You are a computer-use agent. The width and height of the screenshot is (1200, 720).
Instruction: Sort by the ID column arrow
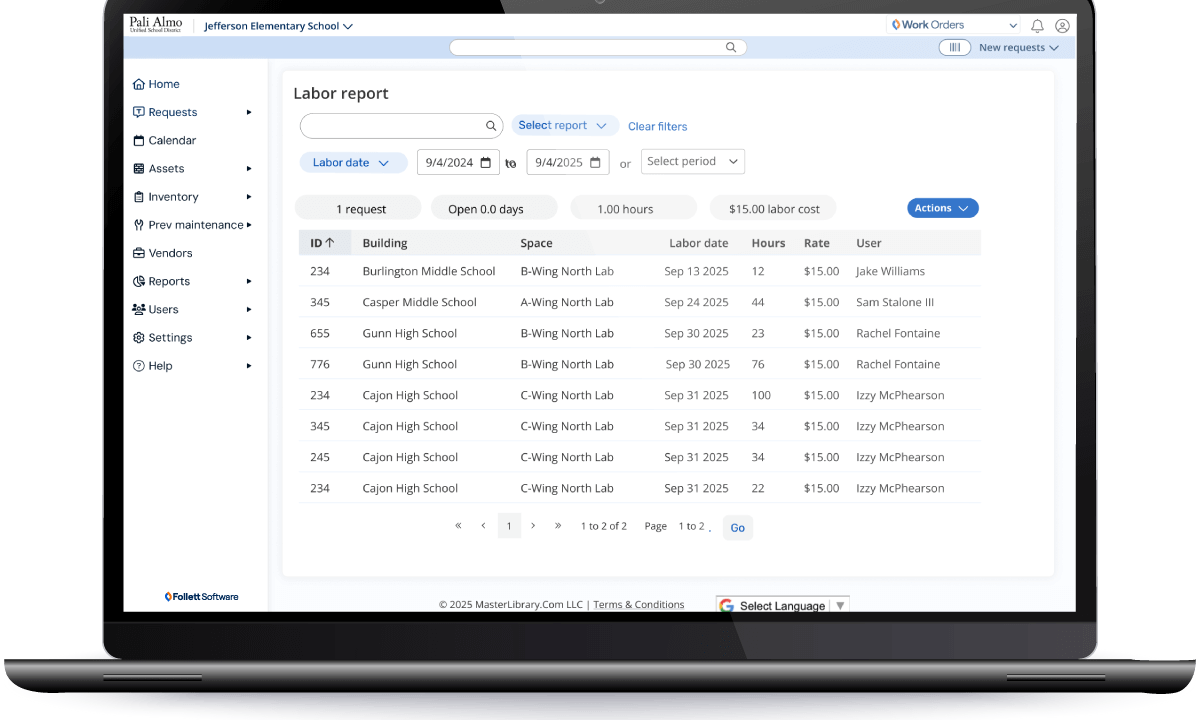pyautogui.click(x=330, y=243)
